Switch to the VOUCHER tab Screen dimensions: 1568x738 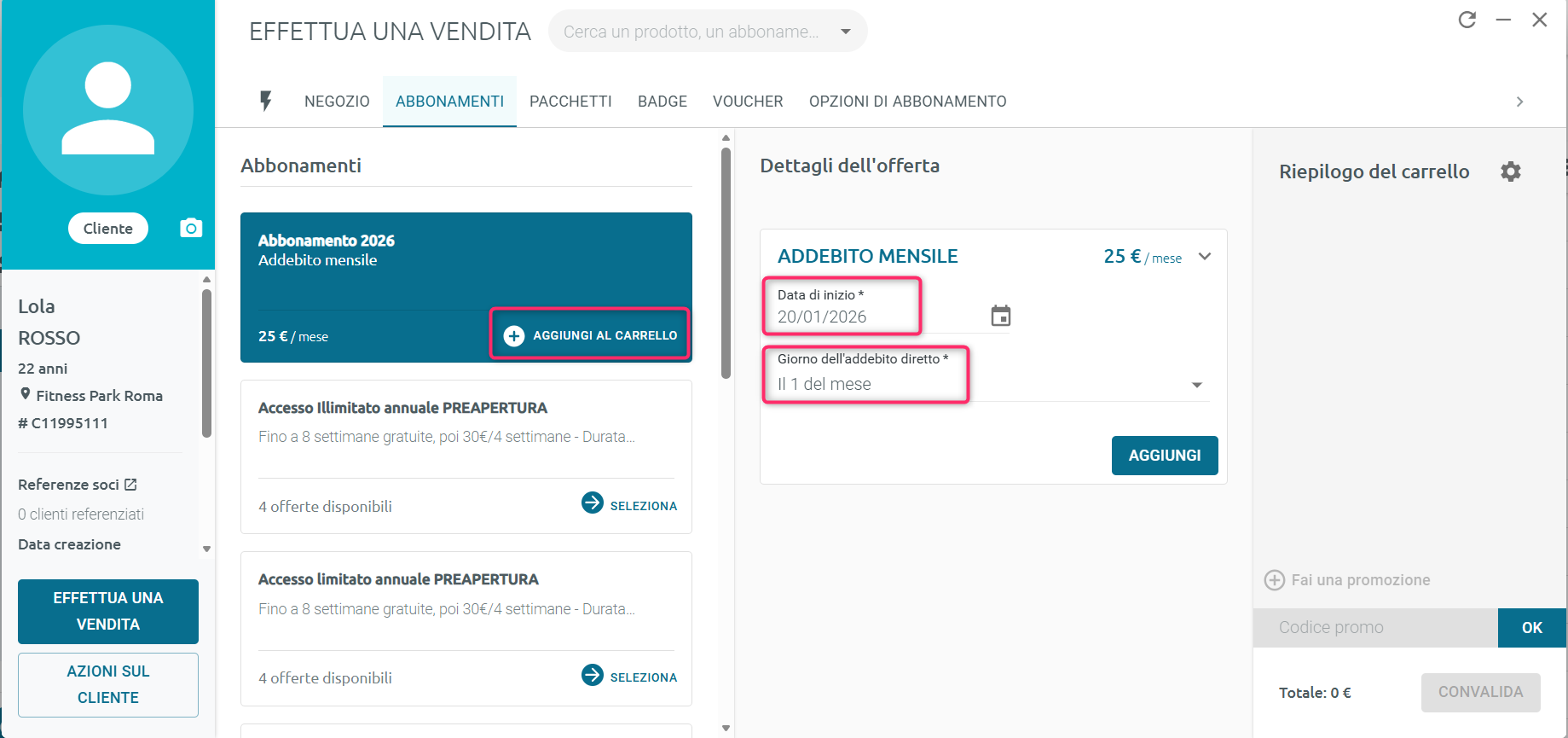748,102
